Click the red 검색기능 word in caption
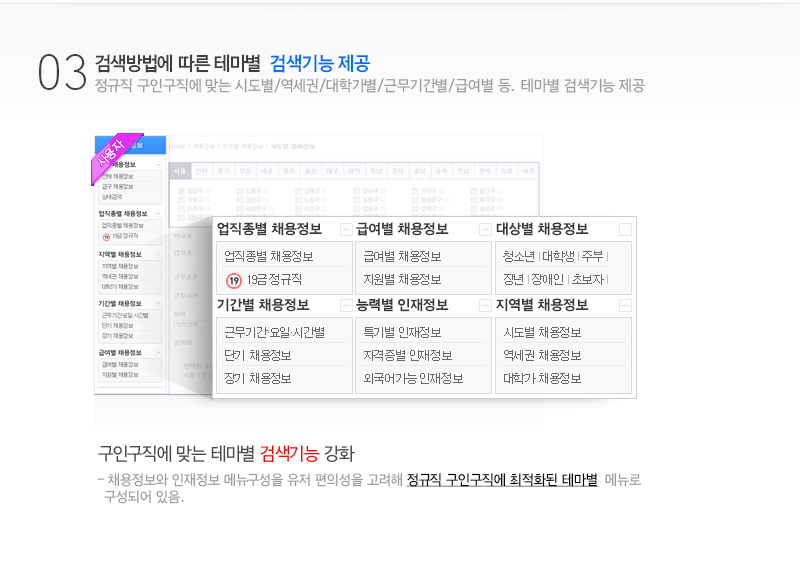Image resolution: width=800 pixels, height=570 pixels. pos(289,454)
